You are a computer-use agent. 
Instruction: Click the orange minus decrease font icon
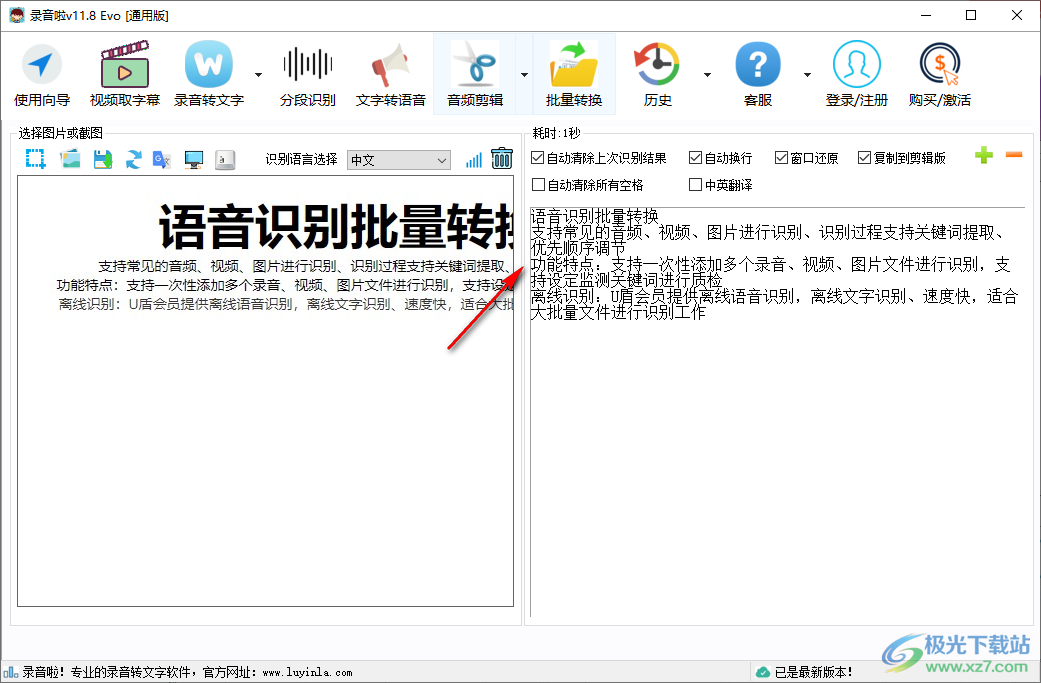tap(1014, 155)
